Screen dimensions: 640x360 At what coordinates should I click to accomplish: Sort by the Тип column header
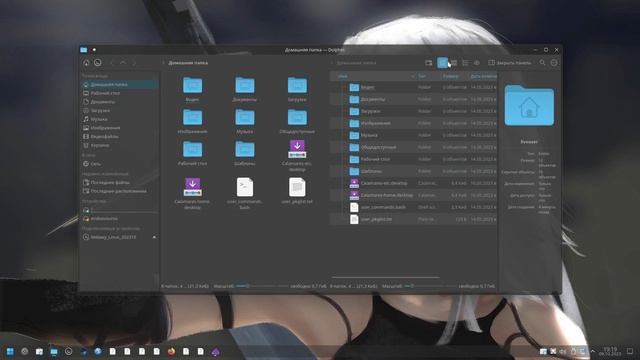pyautogui.click(x=428, y=76)
